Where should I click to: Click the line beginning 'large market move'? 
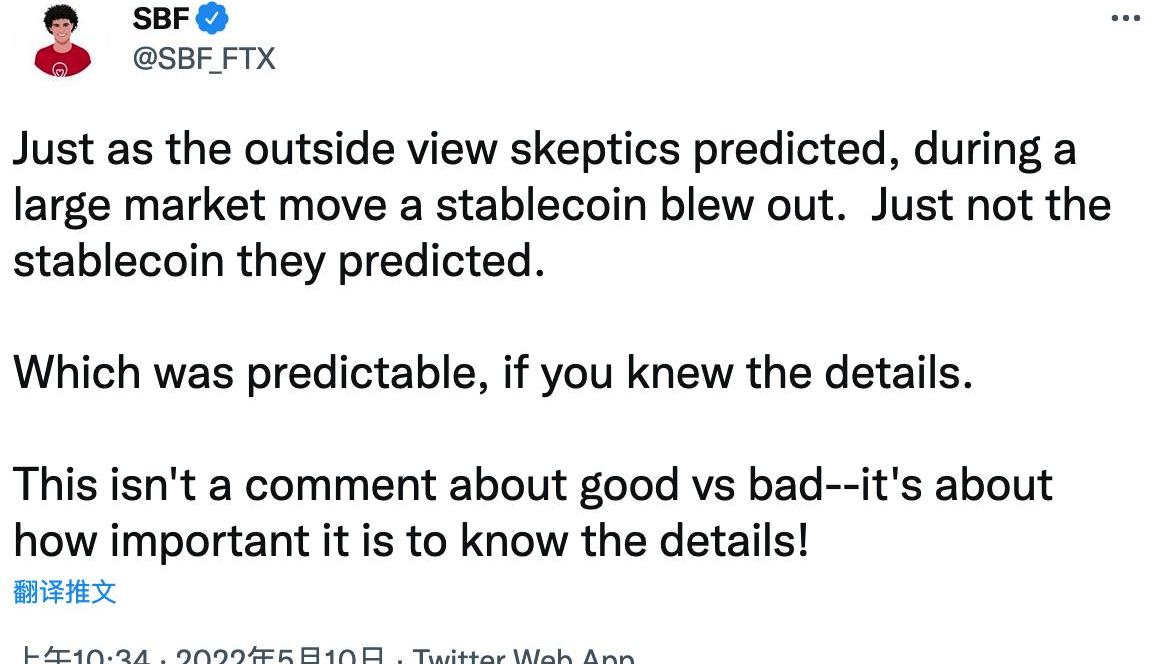[x=562, y=206]
